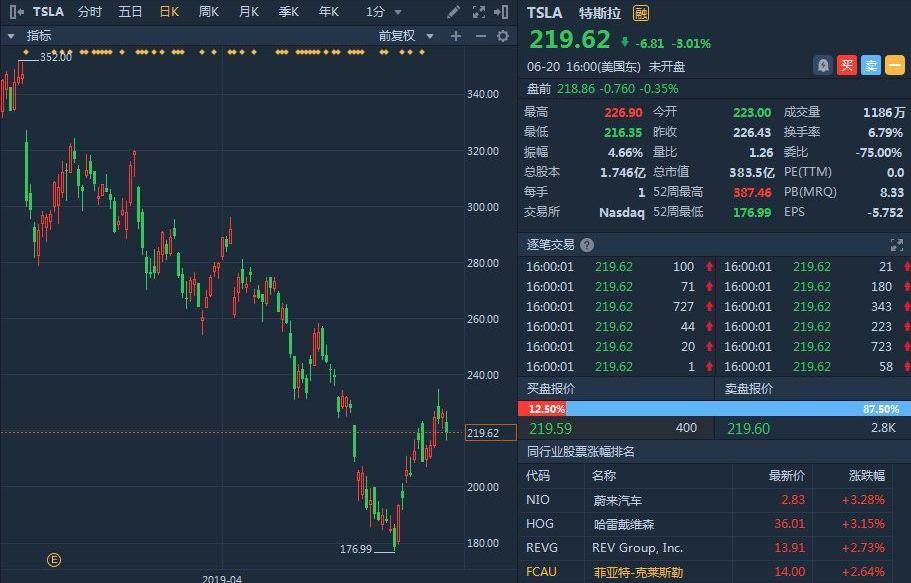911x583 pixels.
Task: Select the 季K quarterly candlestick tab
Action: point(288,12)
